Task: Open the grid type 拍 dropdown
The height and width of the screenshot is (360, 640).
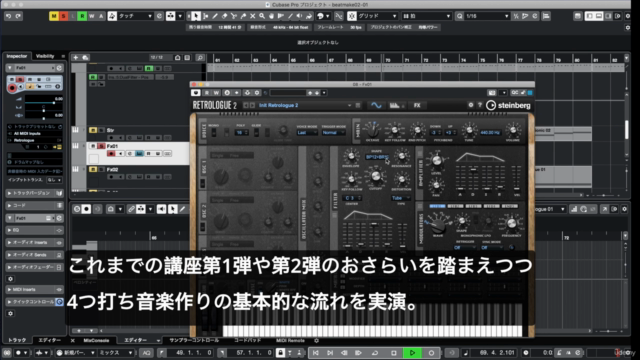Action: click(427, 16)
